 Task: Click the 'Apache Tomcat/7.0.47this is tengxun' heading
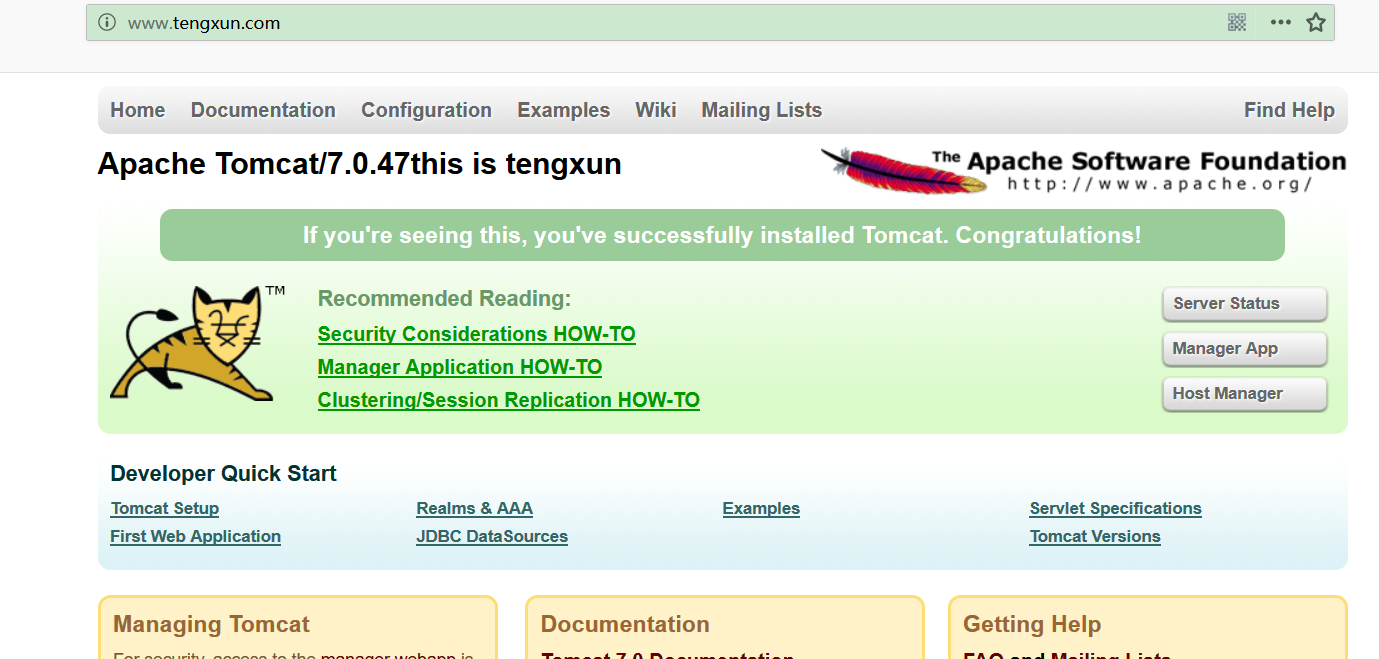click(x=360, y=164)
